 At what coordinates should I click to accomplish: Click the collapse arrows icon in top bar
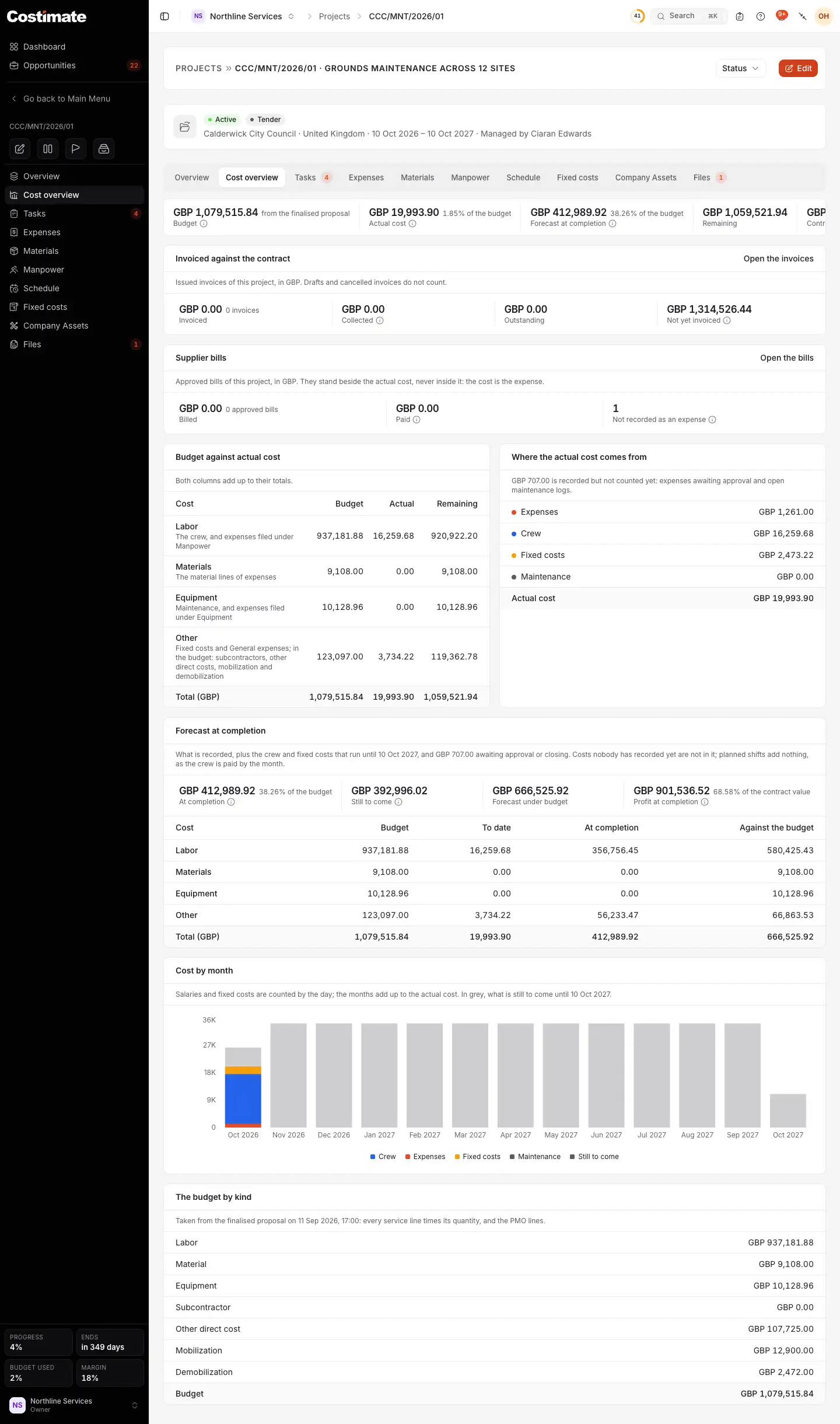coord(803,16)
